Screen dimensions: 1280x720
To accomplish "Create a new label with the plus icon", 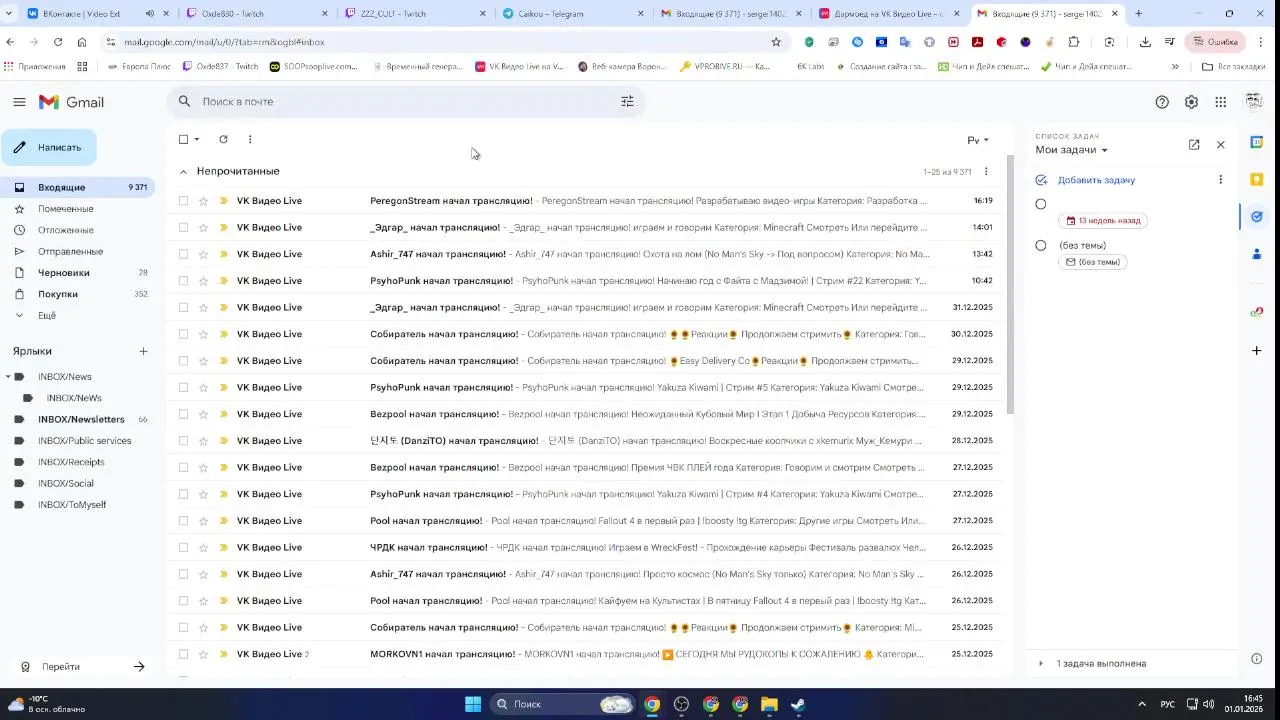I will pyautogui.click(x=143, y=351).
